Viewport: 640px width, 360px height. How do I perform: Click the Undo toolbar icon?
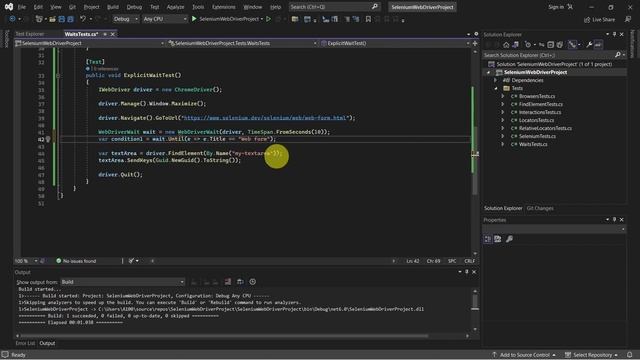point(83,19)
